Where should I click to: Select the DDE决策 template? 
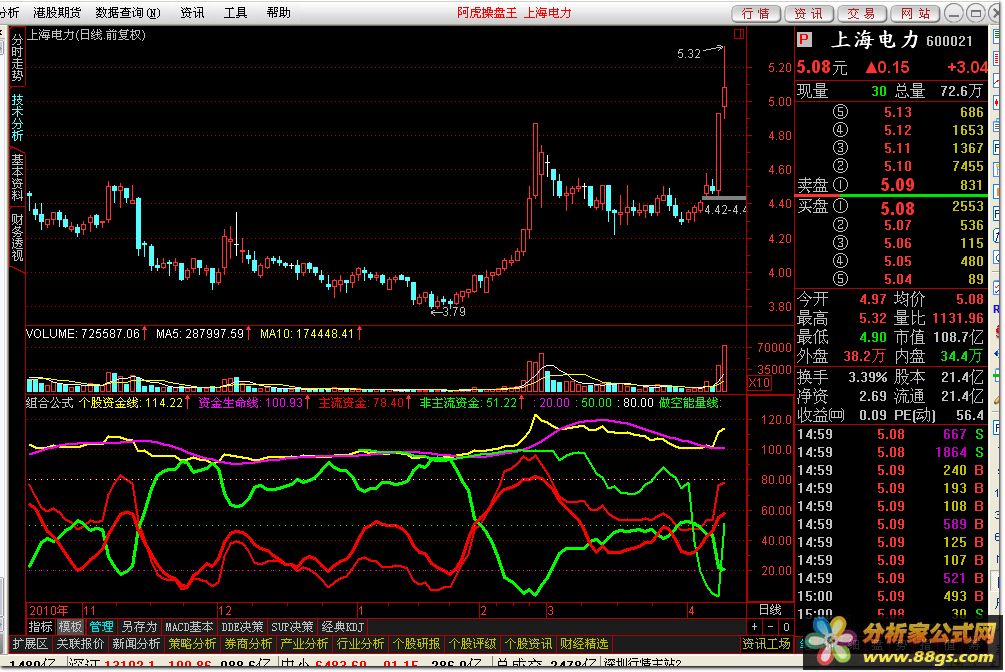tap(242, 626)
